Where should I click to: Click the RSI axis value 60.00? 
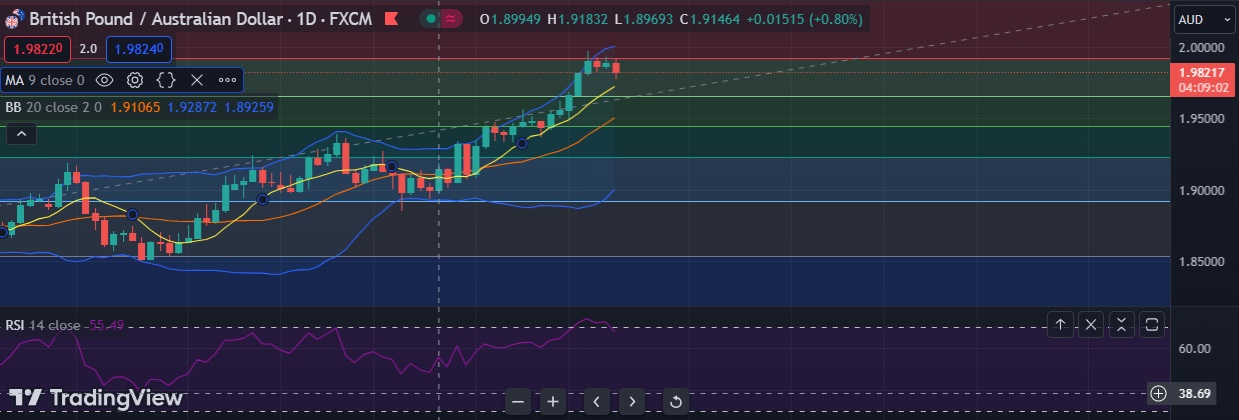point(1195,348)
